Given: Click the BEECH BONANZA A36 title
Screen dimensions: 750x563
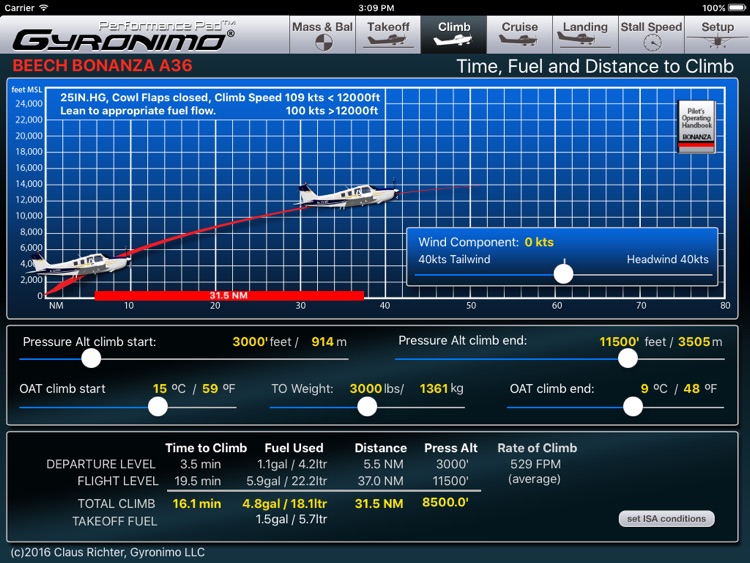Looking at the screenshot, I should 102,66.
